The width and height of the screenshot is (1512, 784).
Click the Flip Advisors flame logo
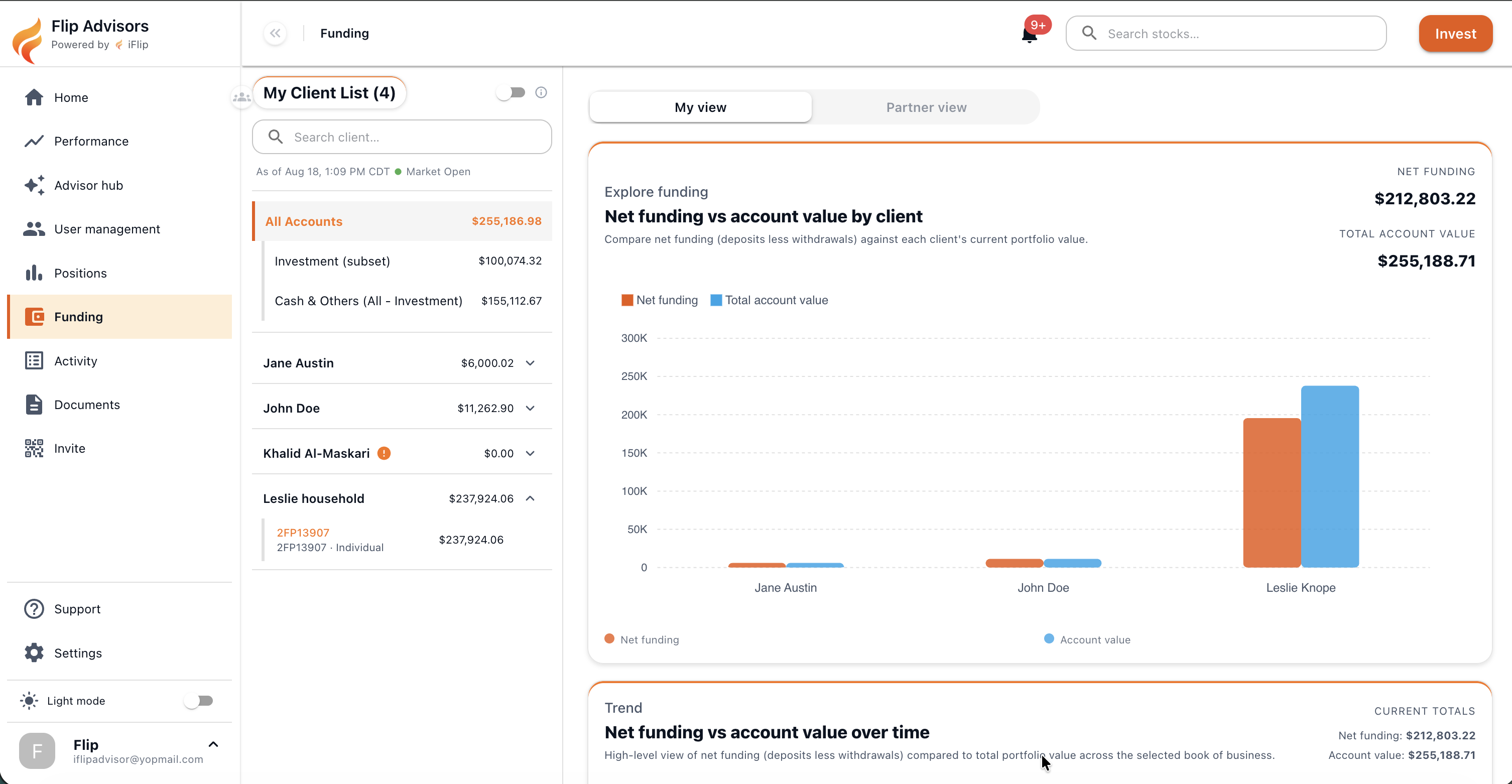pyautogui.click(x=28, y=40)
